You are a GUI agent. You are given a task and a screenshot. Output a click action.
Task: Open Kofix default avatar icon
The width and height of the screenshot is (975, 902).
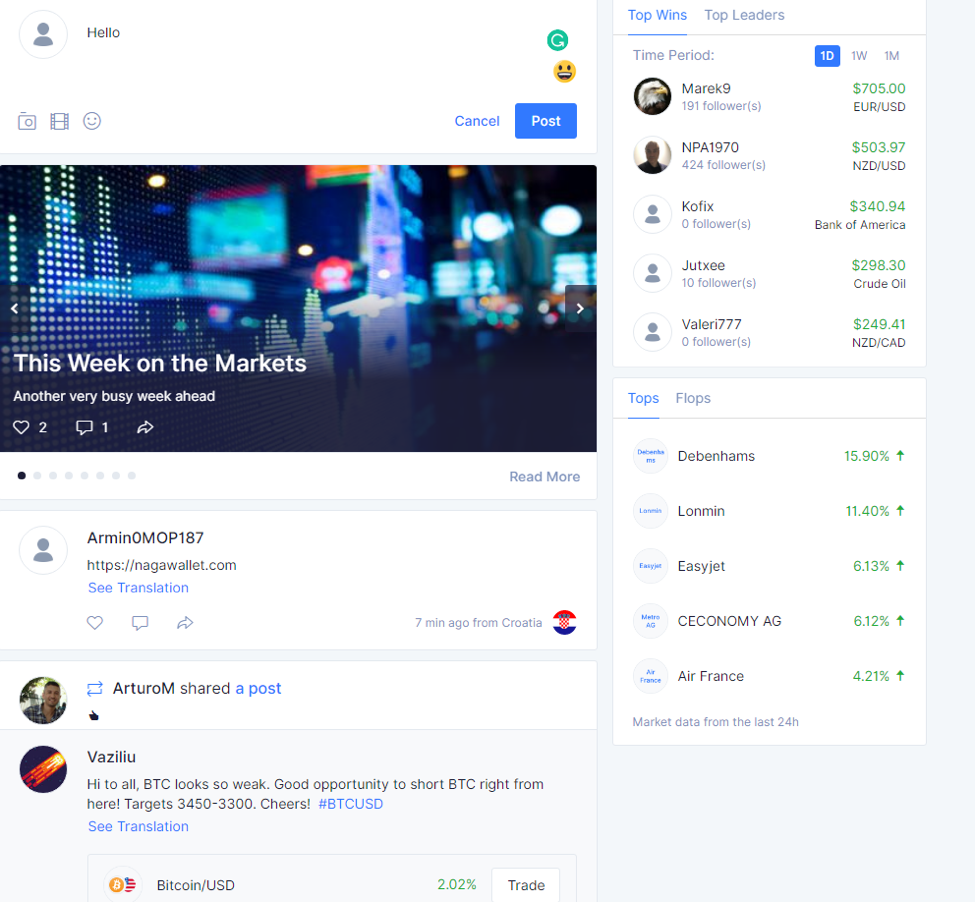pos(652,214)
